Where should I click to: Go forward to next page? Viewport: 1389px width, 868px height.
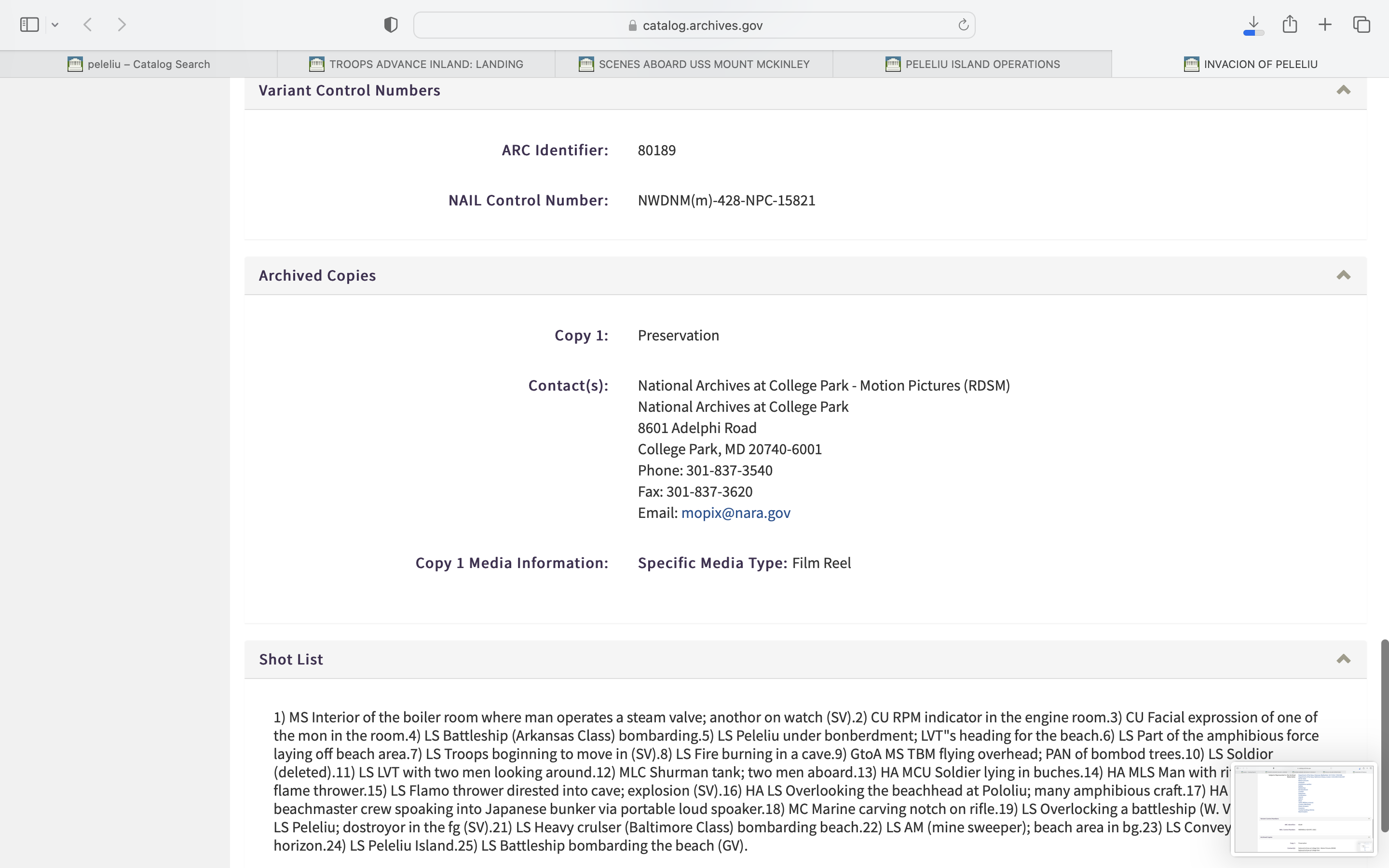point(122,25)
